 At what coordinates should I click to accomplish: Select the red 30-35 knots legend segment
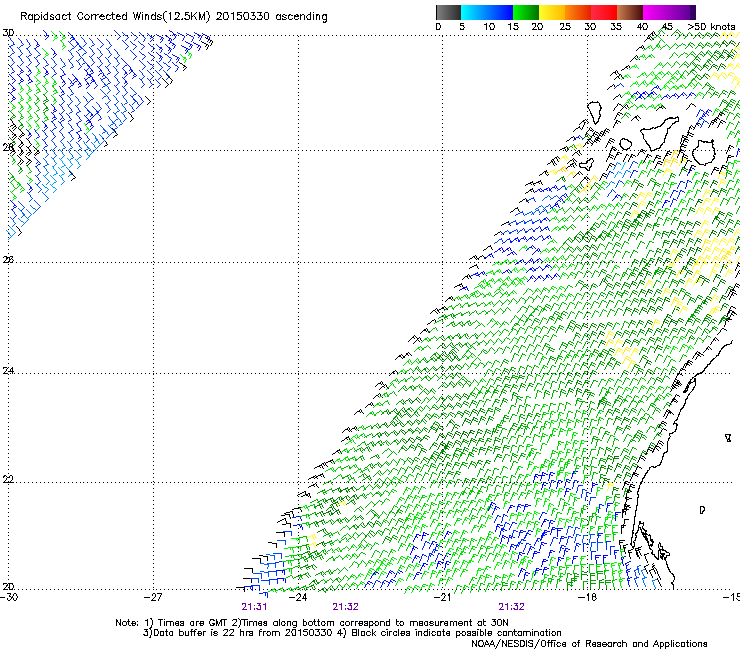tap(604, 12)
